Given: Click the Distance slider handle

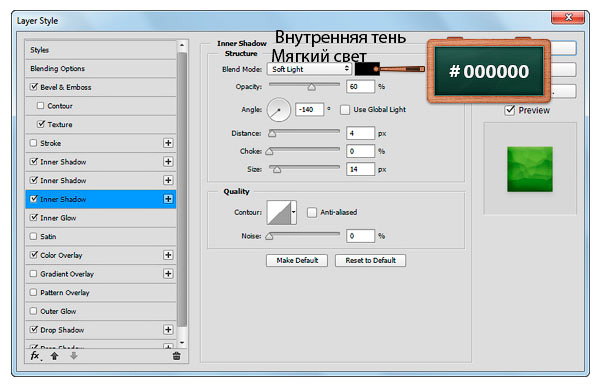Looking at the screenshot, I should [272, 134].
